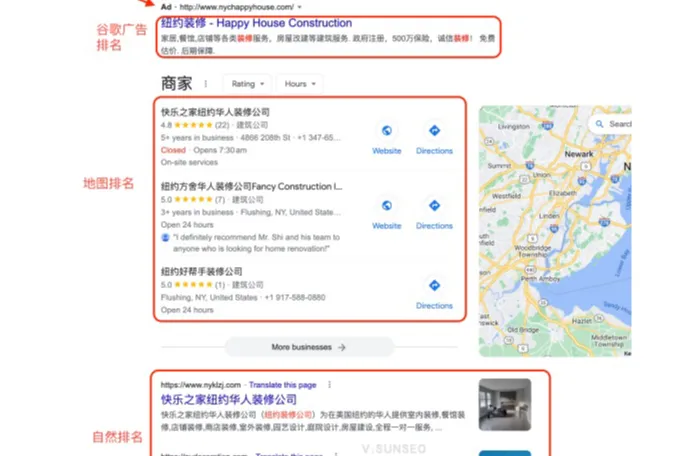Screen dimensions: 685x456
Task: Click Directions icon for Fancy Construction
Action: tap(434, 205)
